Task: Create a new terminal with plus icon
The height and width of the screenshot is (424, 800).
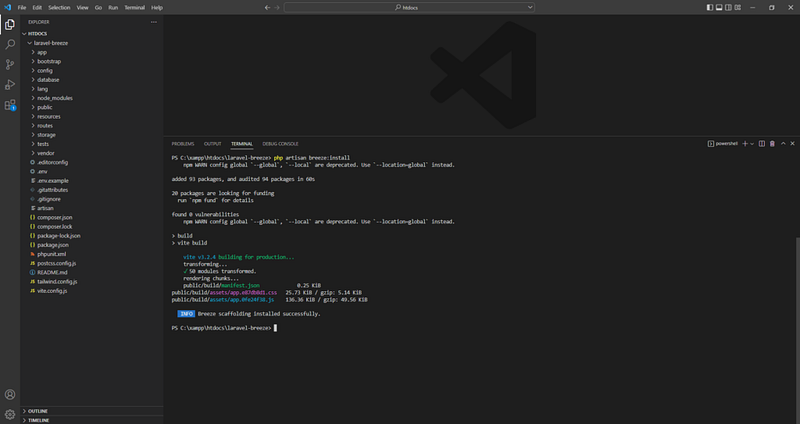Action: click(x=744, y=144)
